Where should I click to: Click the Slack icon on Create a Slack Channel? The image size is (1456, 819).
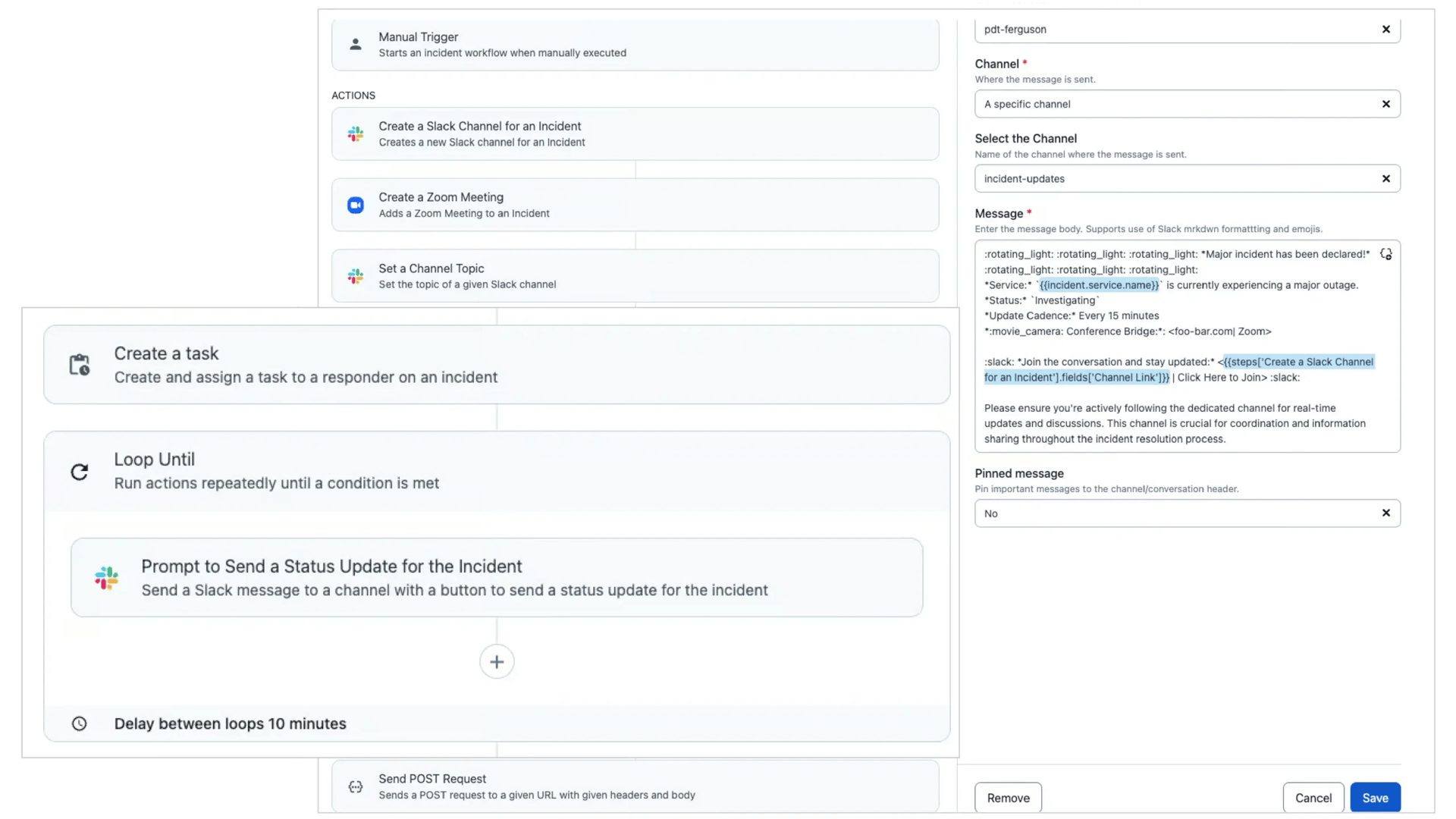click(x=355, y=133)
